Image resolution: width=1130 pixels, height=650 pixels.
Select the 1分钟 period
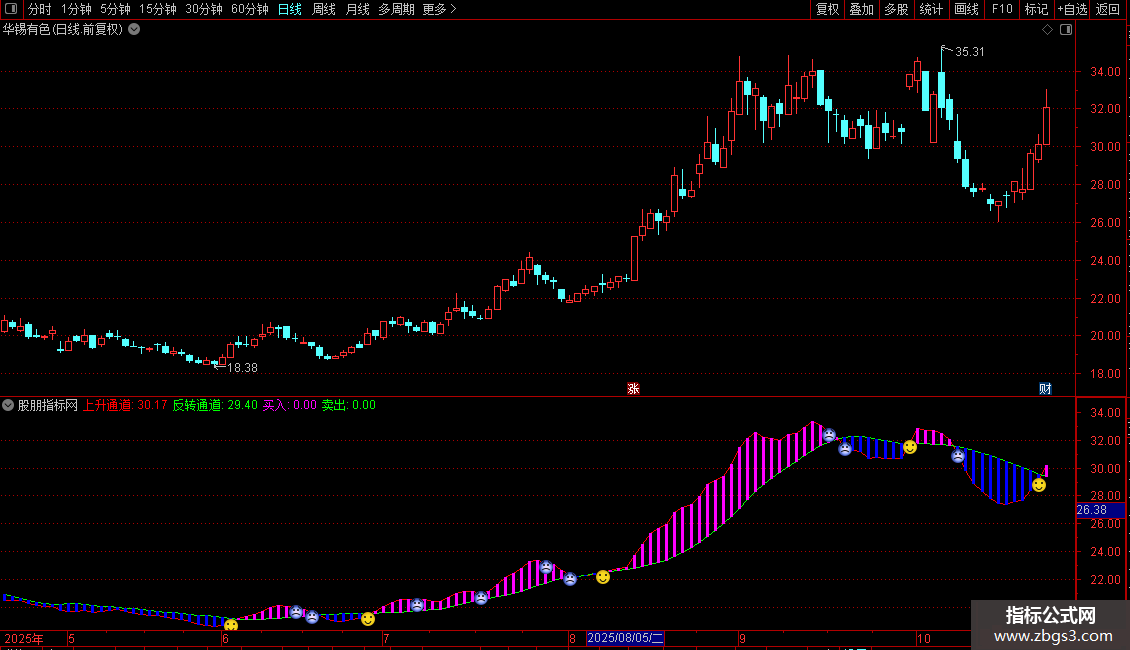76,9
